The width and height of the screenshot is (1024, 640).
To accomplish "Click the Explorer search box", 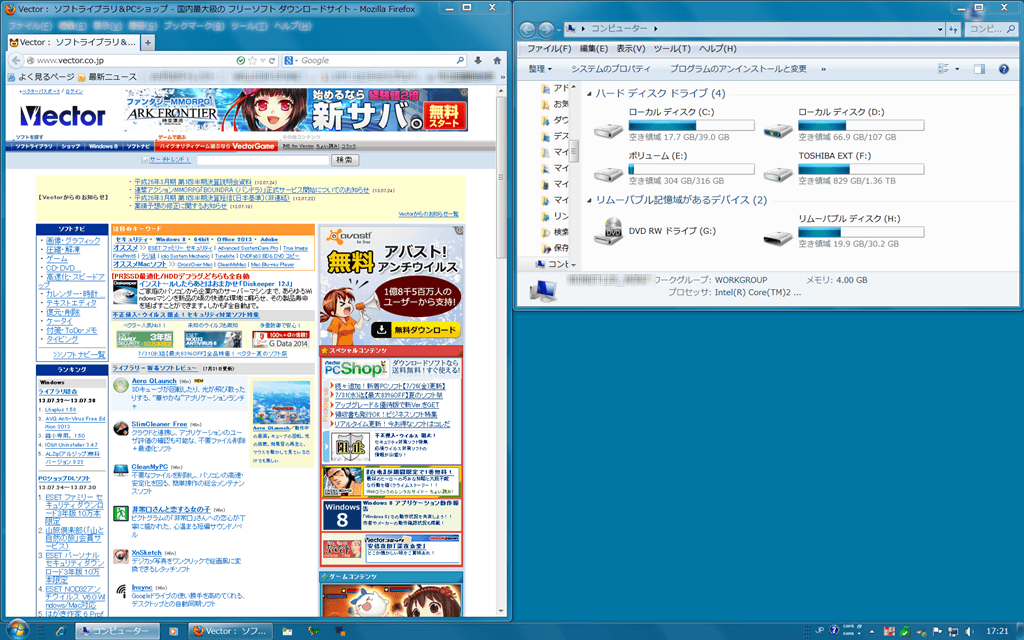I will pos(990,29).
